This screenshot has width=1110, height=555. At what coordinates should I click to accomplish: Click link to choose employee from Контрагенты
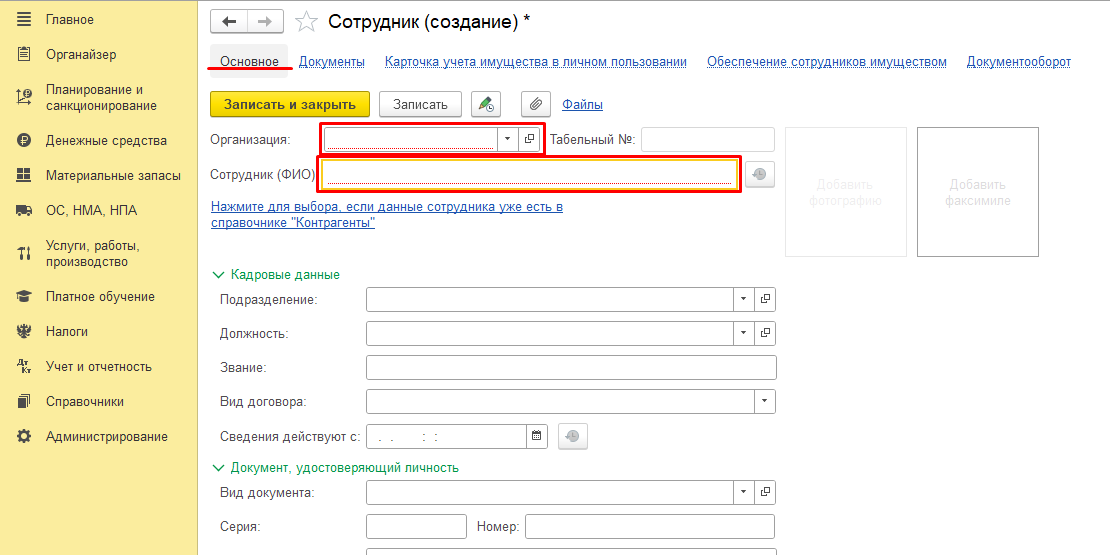coord(387,215)
